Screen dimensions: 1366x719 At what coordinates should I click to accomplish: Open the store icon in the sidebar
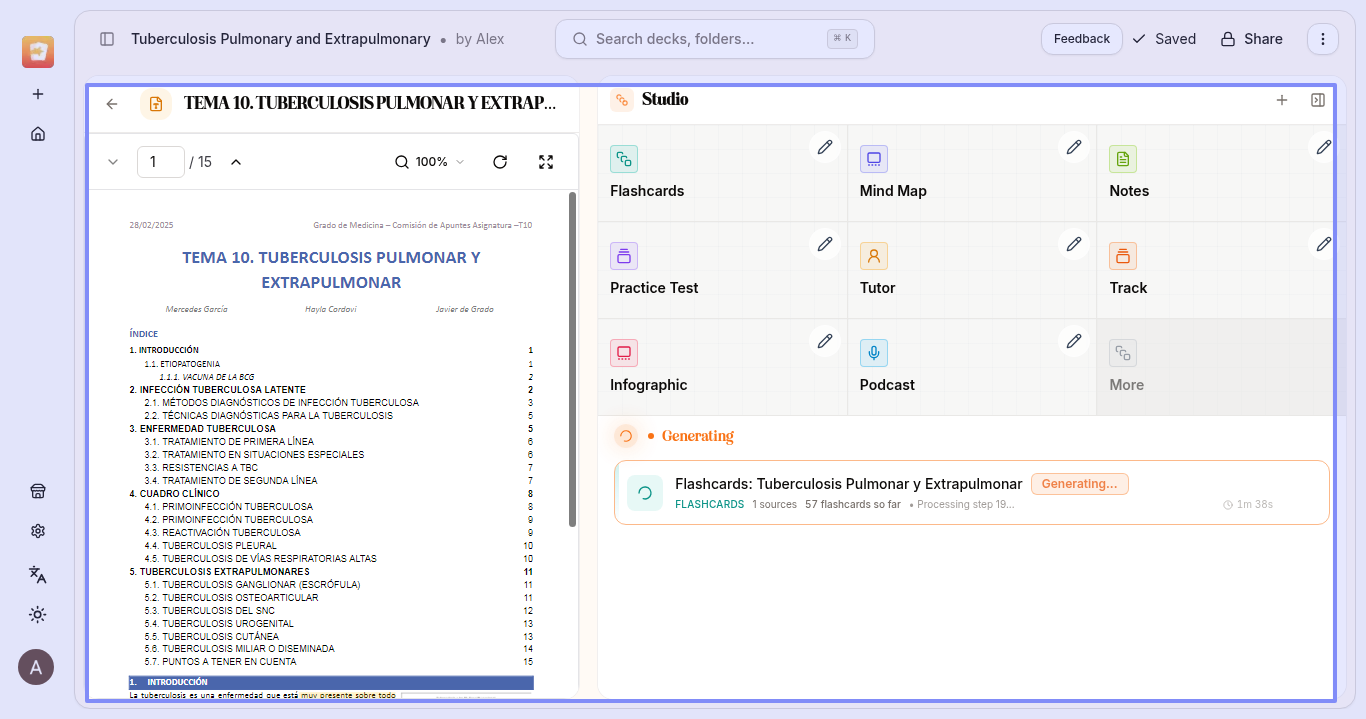(x=38, y=491)
